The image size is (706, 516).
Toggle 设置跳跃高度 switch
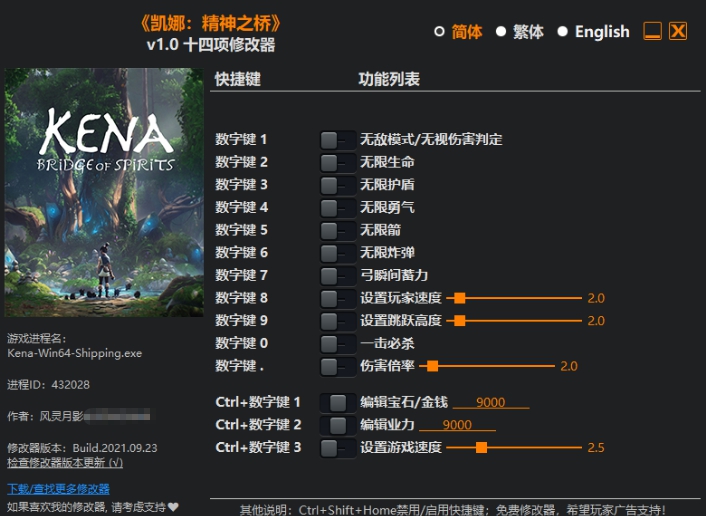pyautogui.click(x=338, y=321)
